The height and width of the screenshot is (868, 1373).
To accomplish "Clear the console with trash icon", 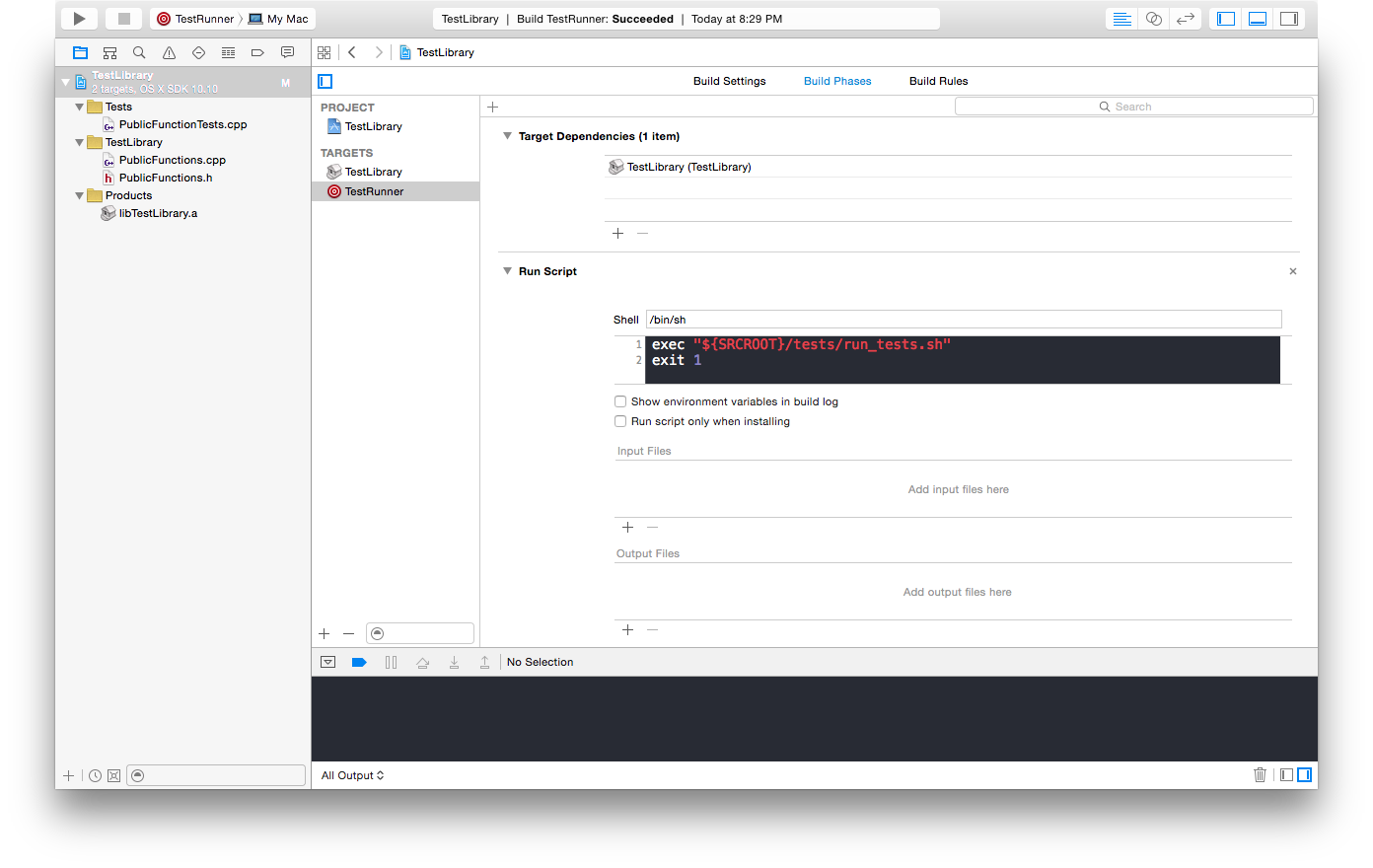I will click(x=1260, y=775).
